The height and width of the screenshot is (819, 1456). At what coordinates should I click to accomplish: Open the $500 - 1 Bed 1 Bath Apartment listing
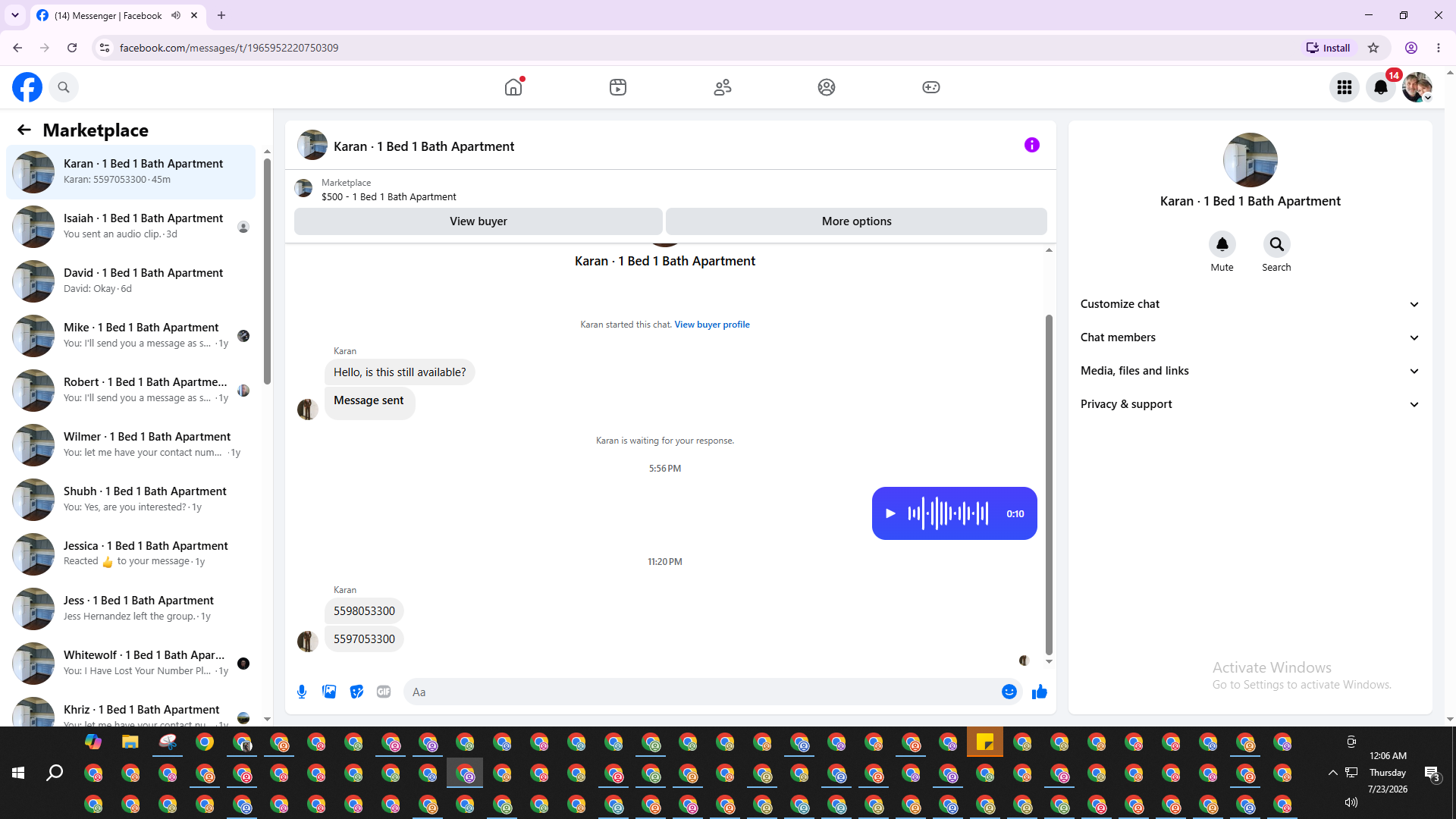click(388, 197)
